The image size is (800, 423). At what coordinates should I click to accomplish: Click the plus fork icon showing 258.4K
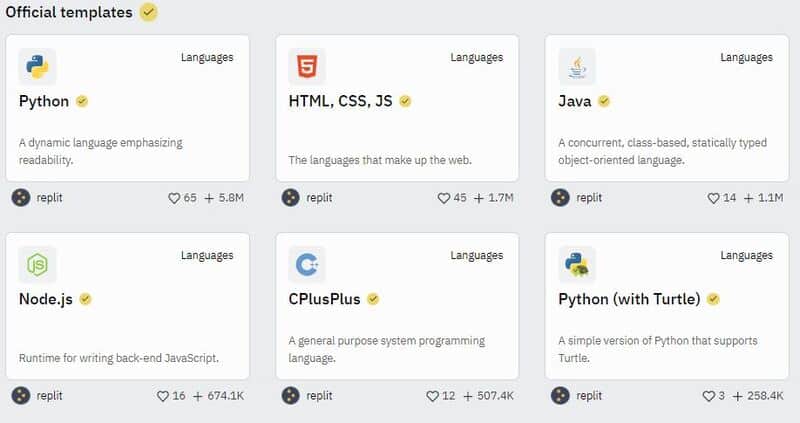tap(737, 396)
